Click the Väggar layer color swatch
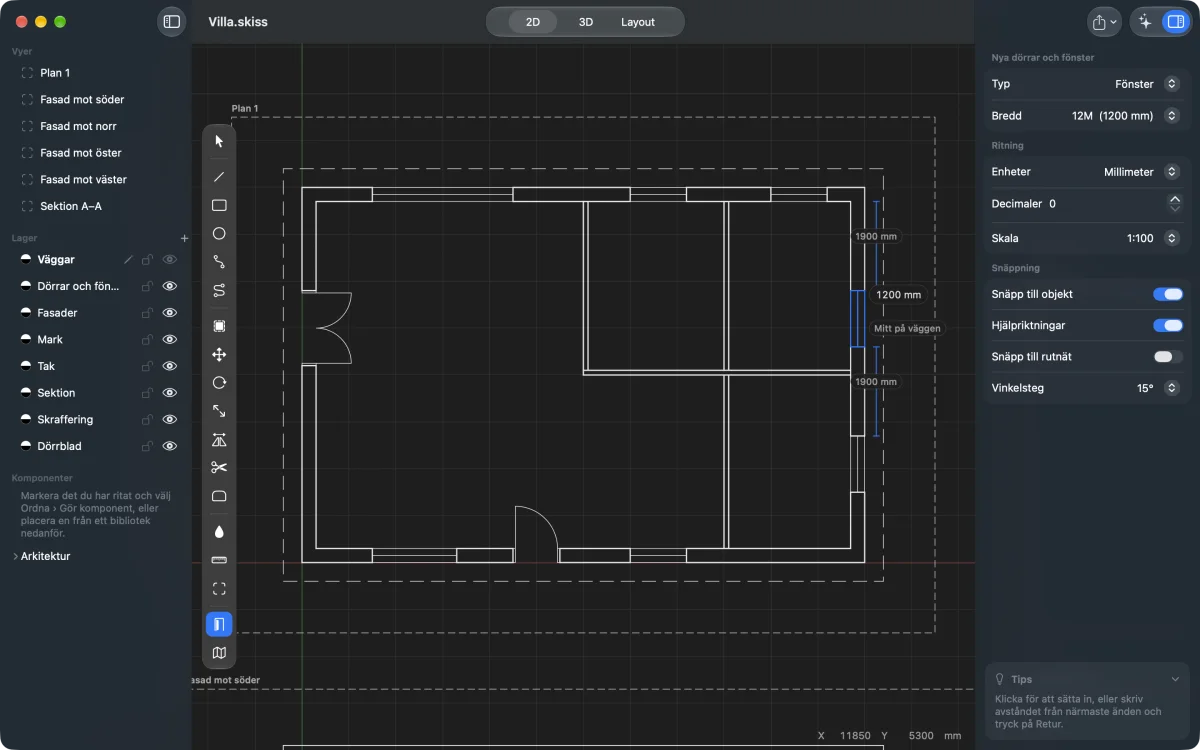The image size is (1200, 750). [27, 260]
